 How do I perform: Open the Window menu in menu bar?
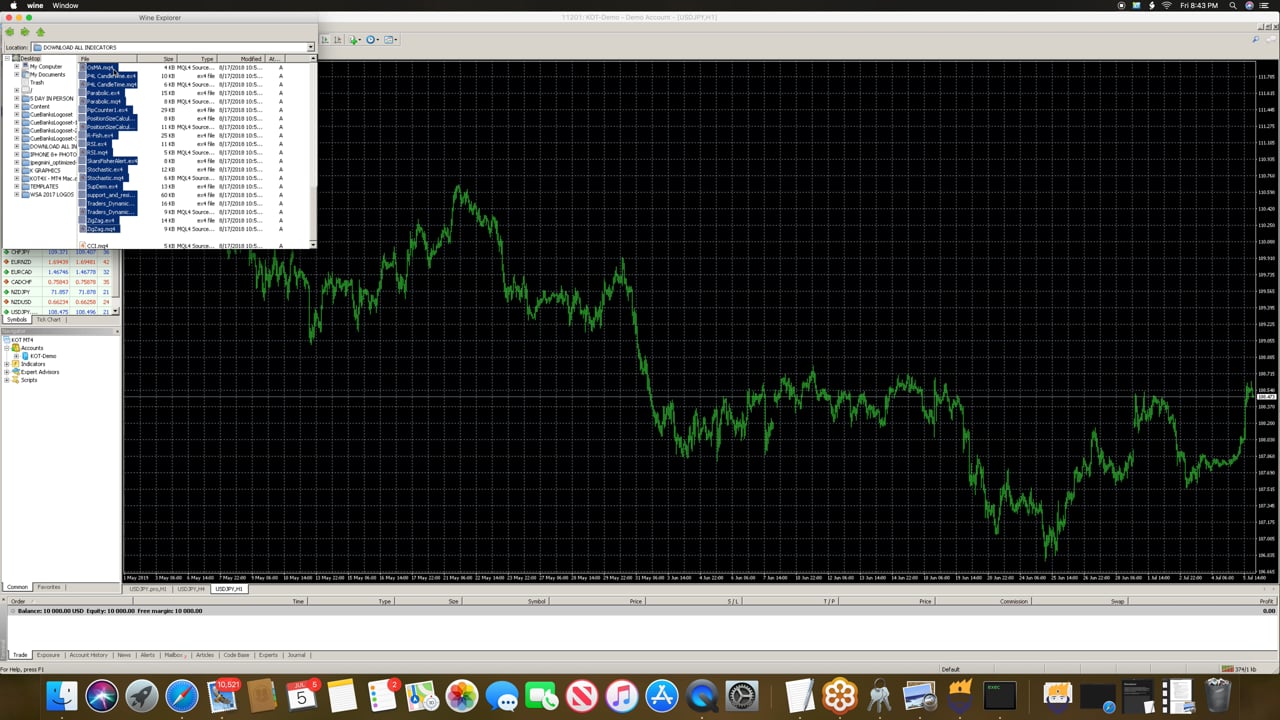click(65, 6)
